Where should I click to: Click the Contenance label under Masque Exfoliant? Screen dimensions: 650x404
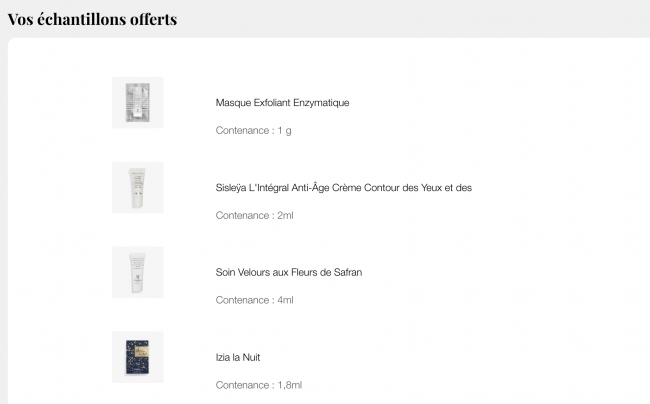point(243,131)
